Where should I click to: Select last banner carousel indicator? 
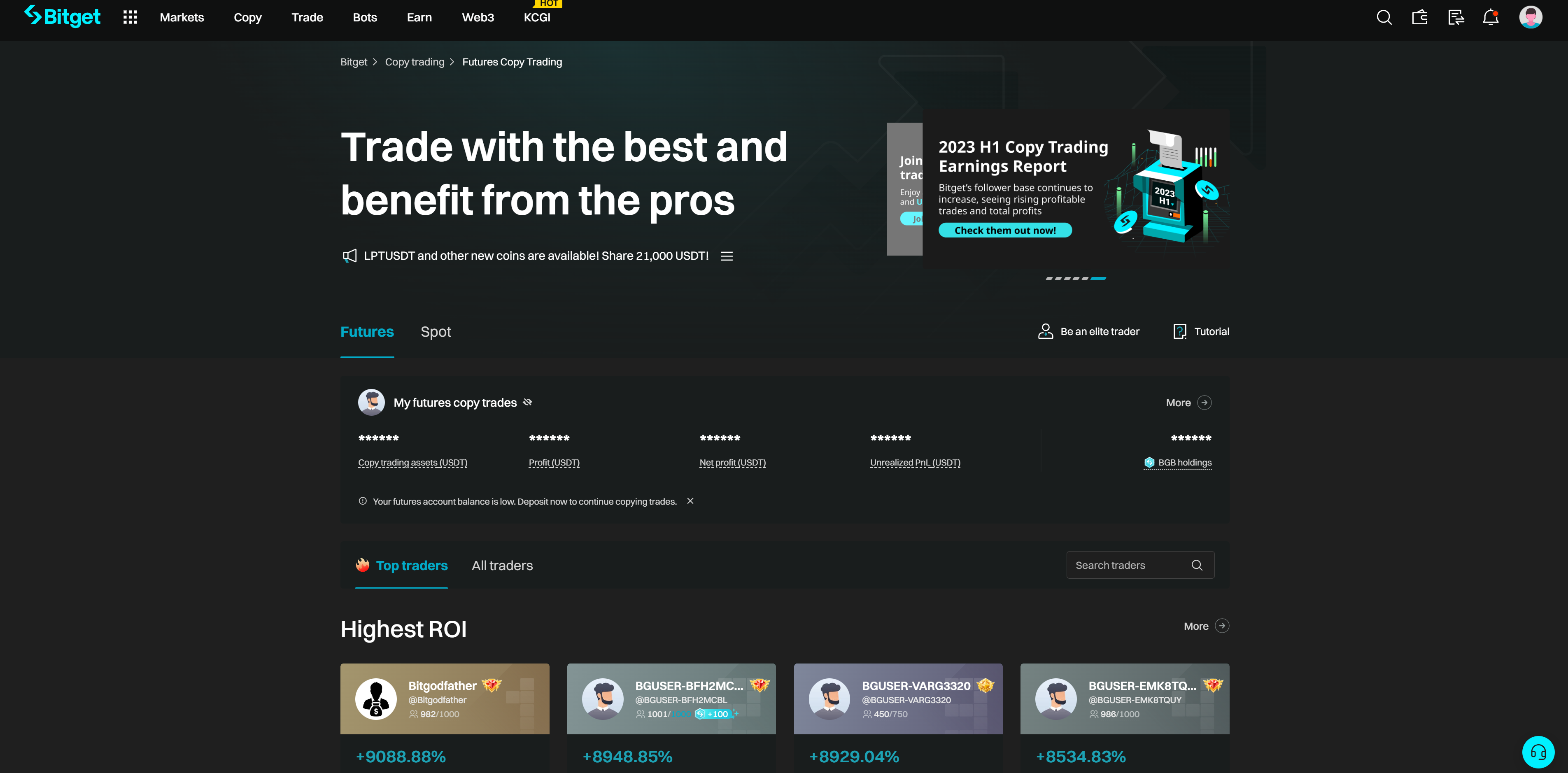(1099, 278)
